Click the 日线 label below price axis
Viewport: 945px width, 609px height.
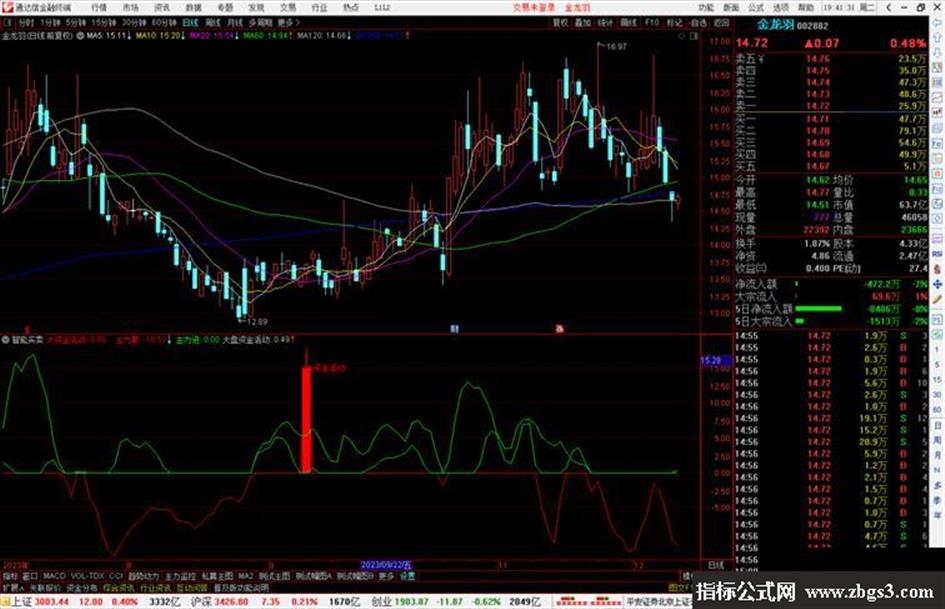(715, 565)
